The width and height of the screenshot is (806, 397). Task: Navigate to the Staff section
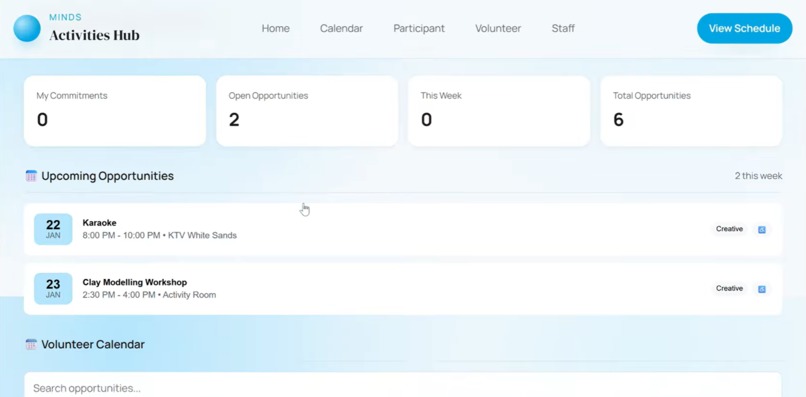[563, 28]
